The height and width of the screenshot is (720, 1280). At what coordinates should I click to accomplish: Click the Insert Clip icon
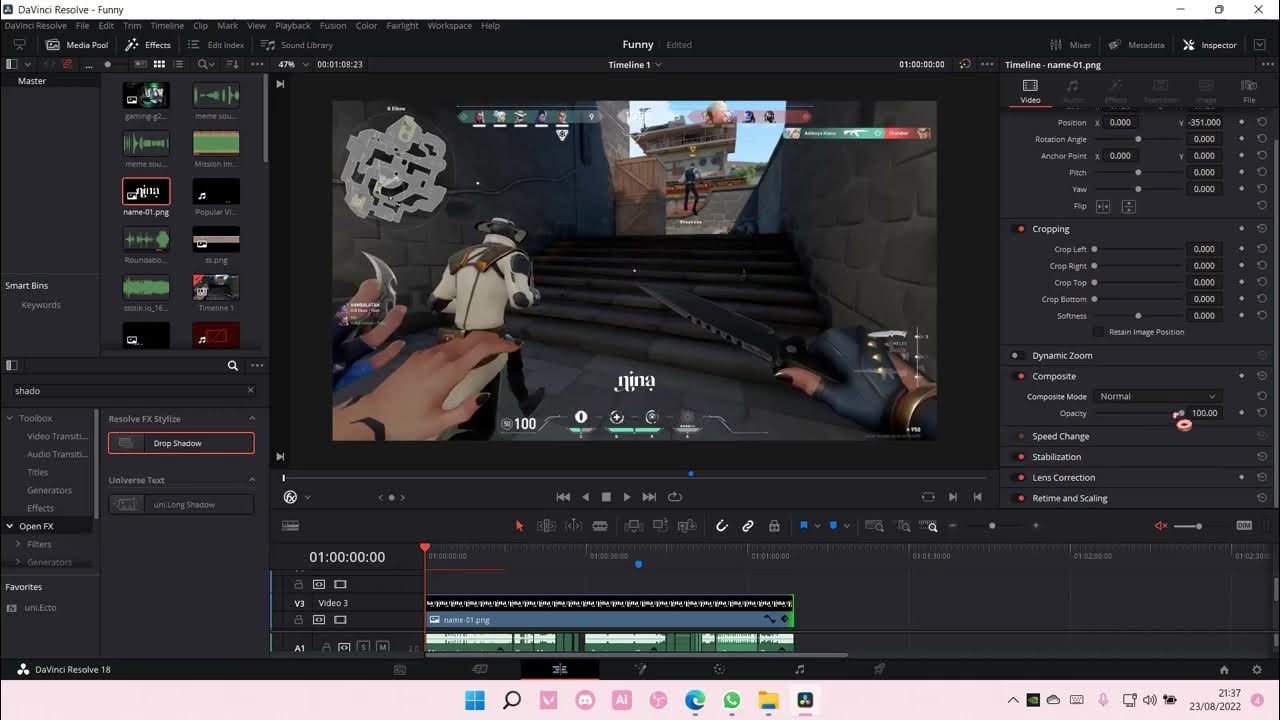633,526
